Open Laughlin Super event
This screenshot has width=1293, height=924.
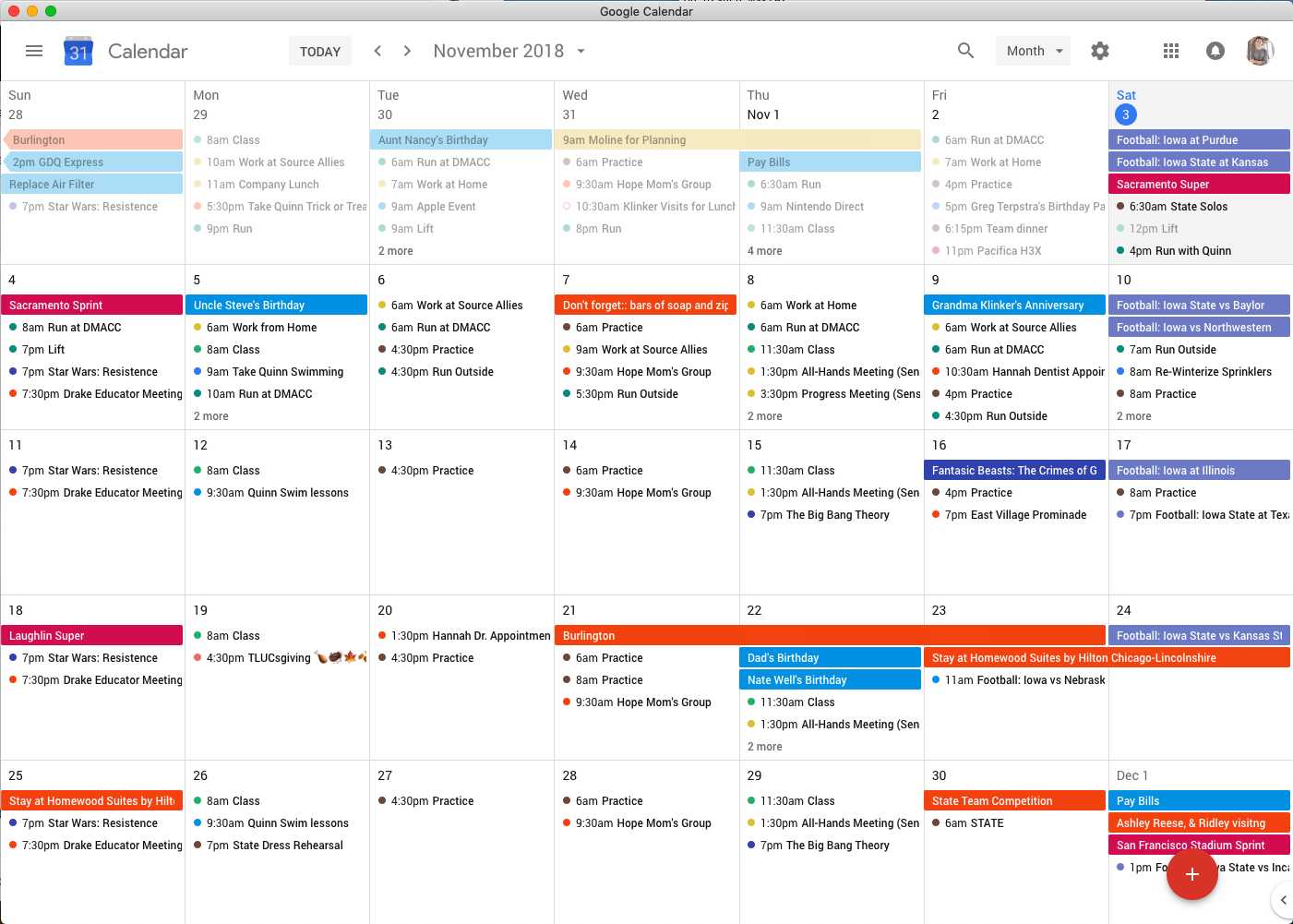[92, 636]
